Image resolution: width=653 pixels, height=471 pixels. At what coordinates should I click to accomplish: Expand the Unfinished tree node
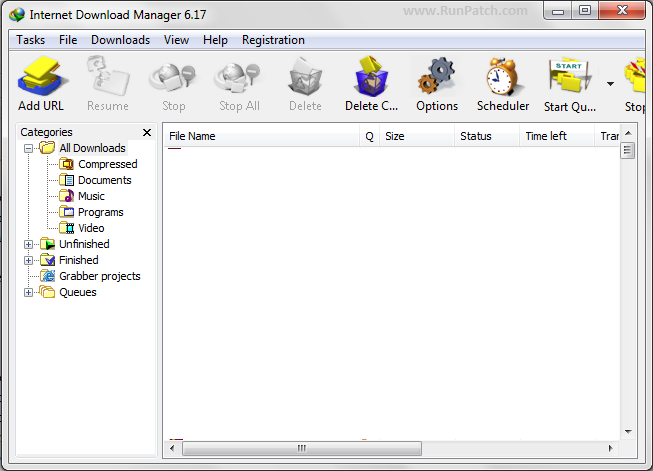pyautogui.click(x=28, y=244)
